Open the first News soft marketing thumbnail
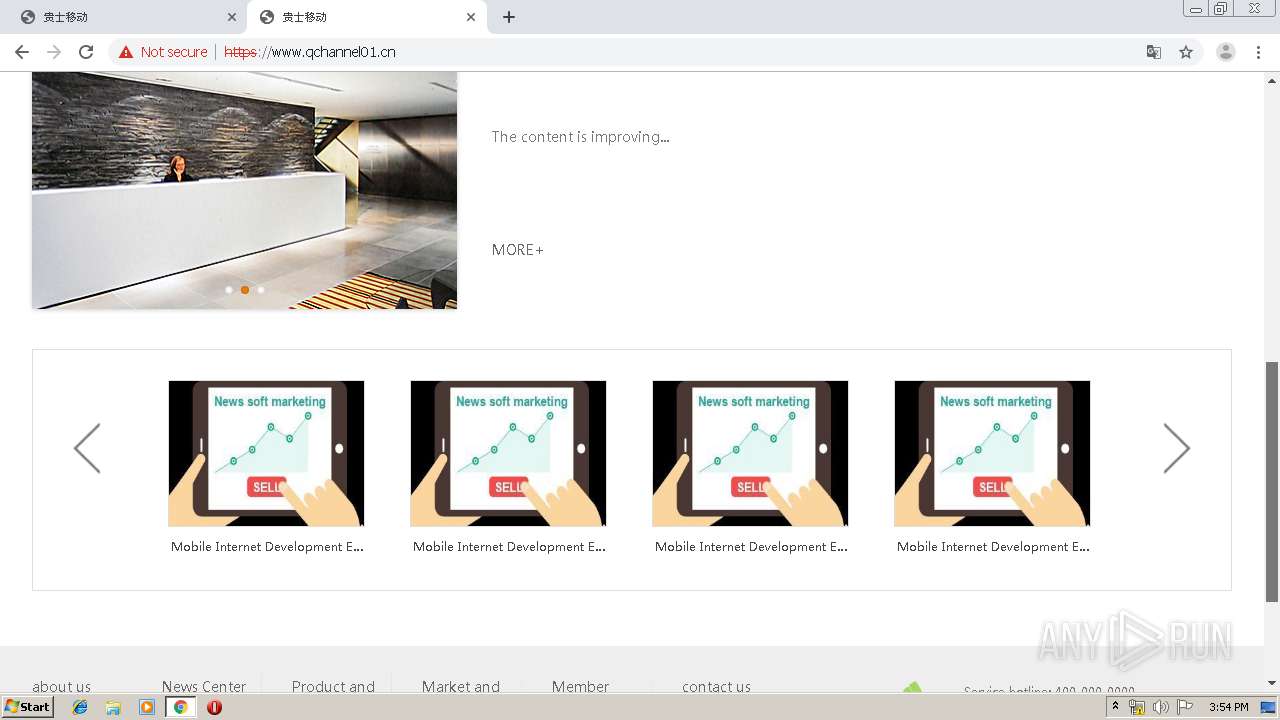This screenshot has height=720, width=1280. pyautogui.click(x=266, y=453)
